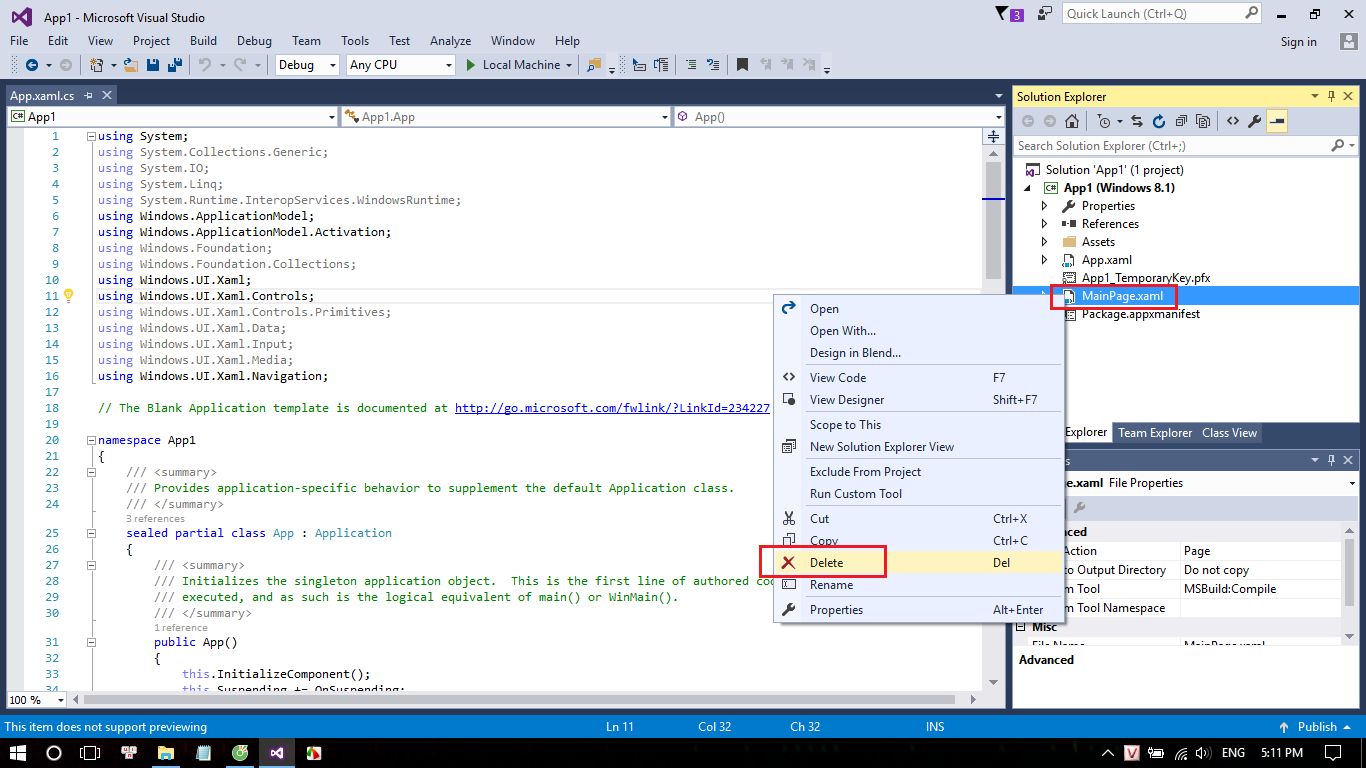Click the View Code brackets icon
The image size is (1366, 768).
pyautogui.click(x=1232, y=121)
